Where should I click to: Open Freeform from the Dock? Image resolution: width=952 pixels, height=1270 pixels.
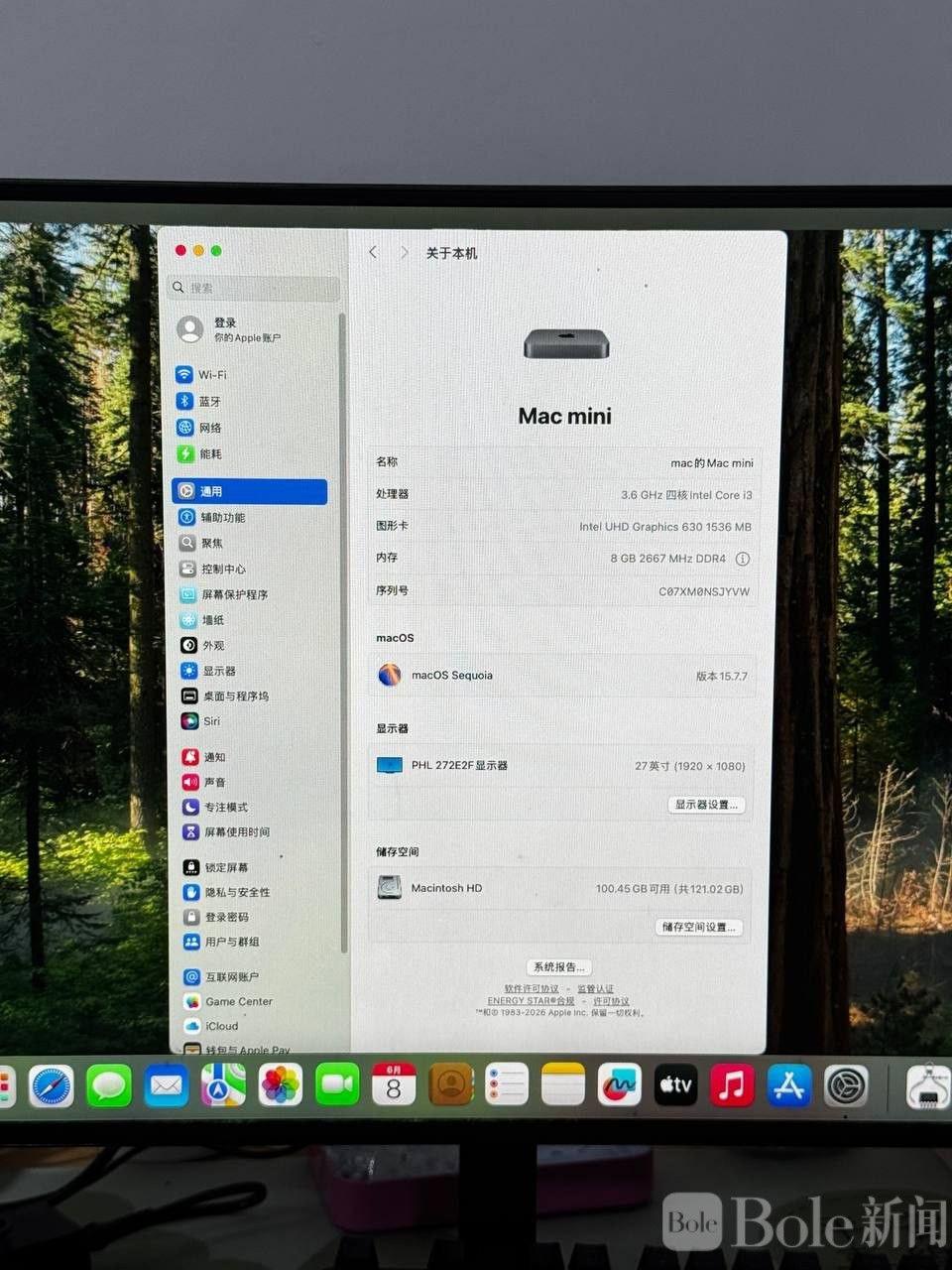tap(620, 1085)
